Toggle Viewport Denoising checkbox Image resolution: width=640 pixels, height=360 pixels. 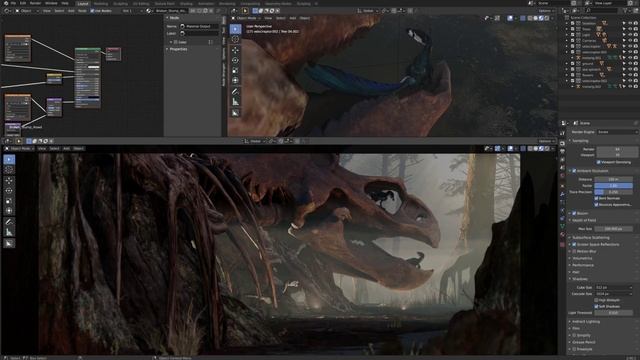click(x=599, y=162)
